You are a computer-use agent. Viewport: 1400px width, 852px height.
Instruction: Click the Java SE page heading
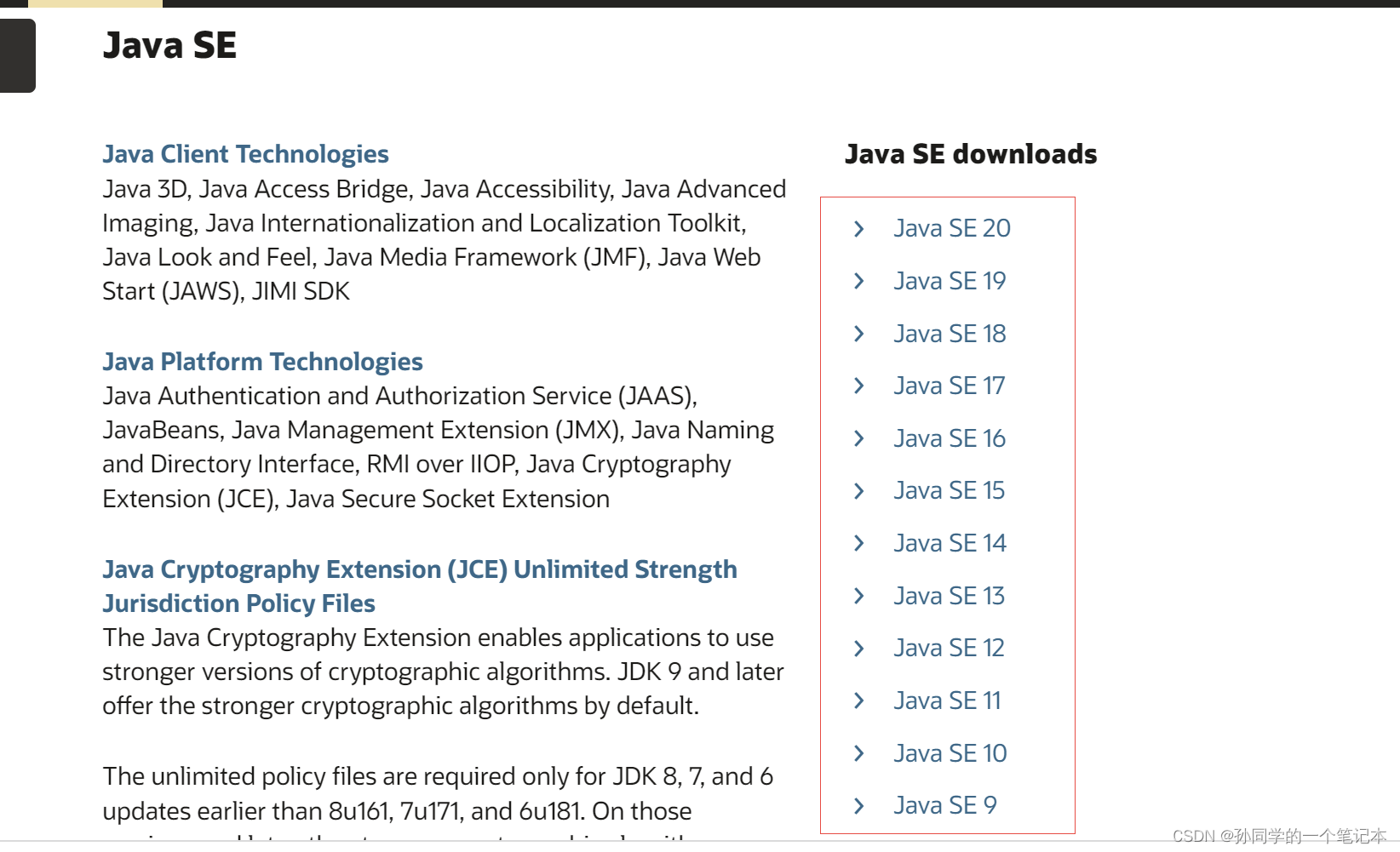[x=169, y=45]
